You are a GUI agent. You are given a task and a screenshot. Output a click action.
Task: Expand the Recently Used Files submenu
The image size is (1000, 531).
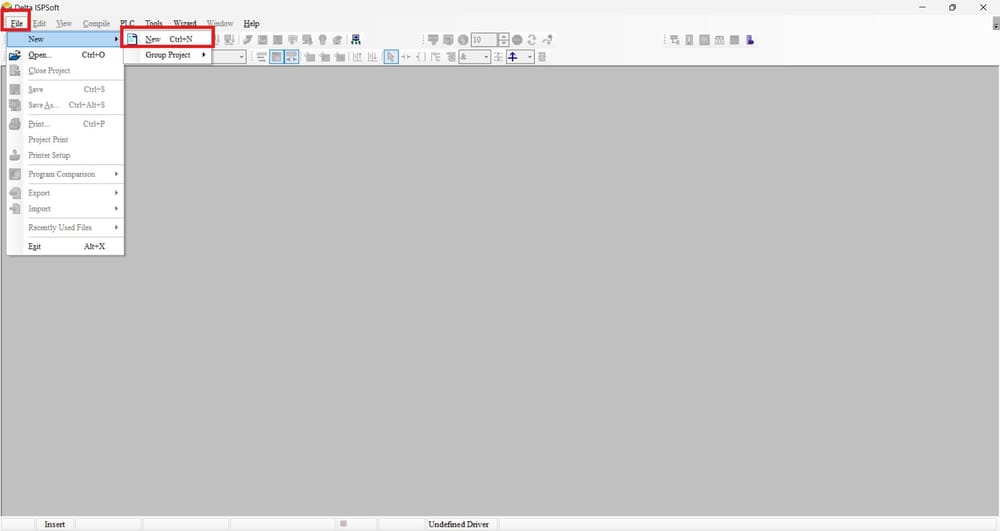click(x=60, y=228)
